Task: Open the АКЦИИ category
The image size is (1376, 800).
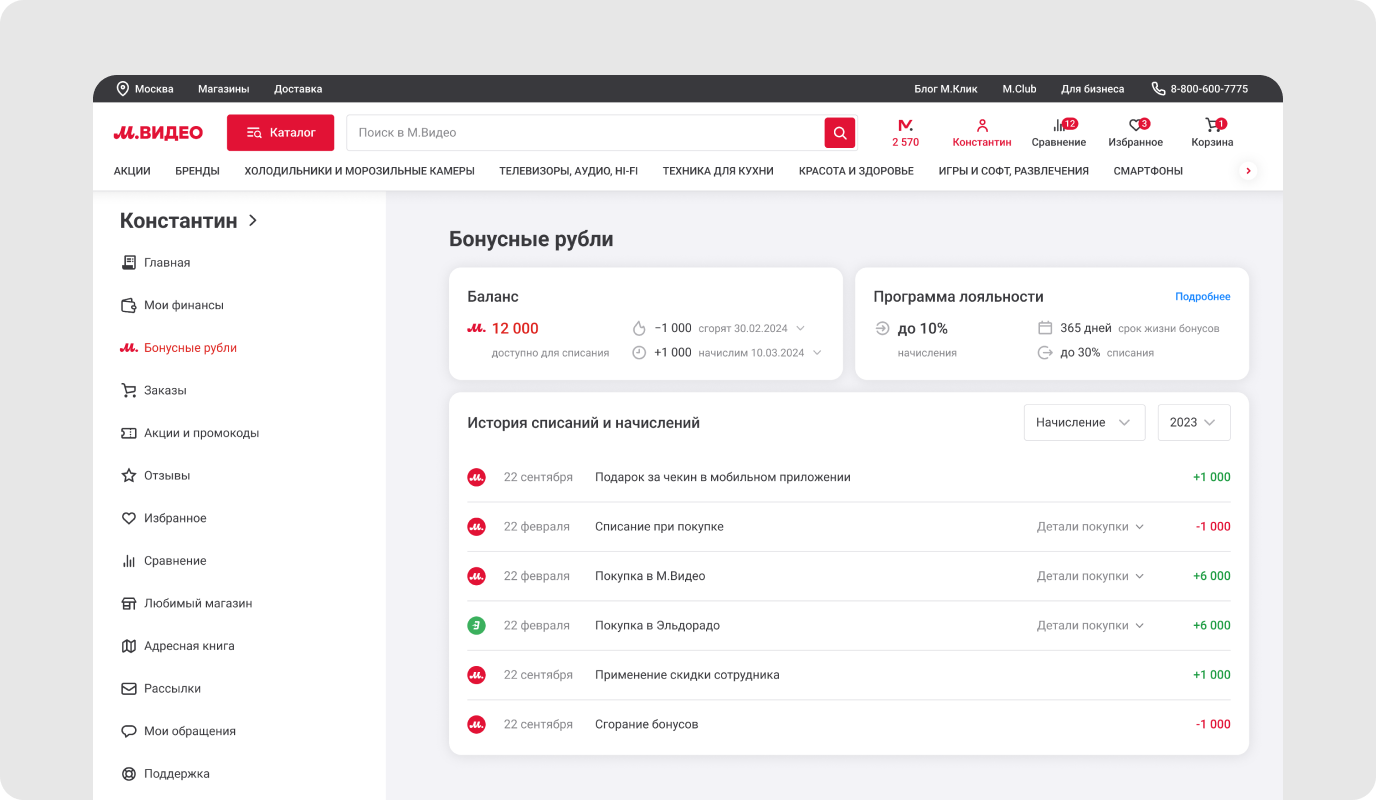Action: point(132,171)
